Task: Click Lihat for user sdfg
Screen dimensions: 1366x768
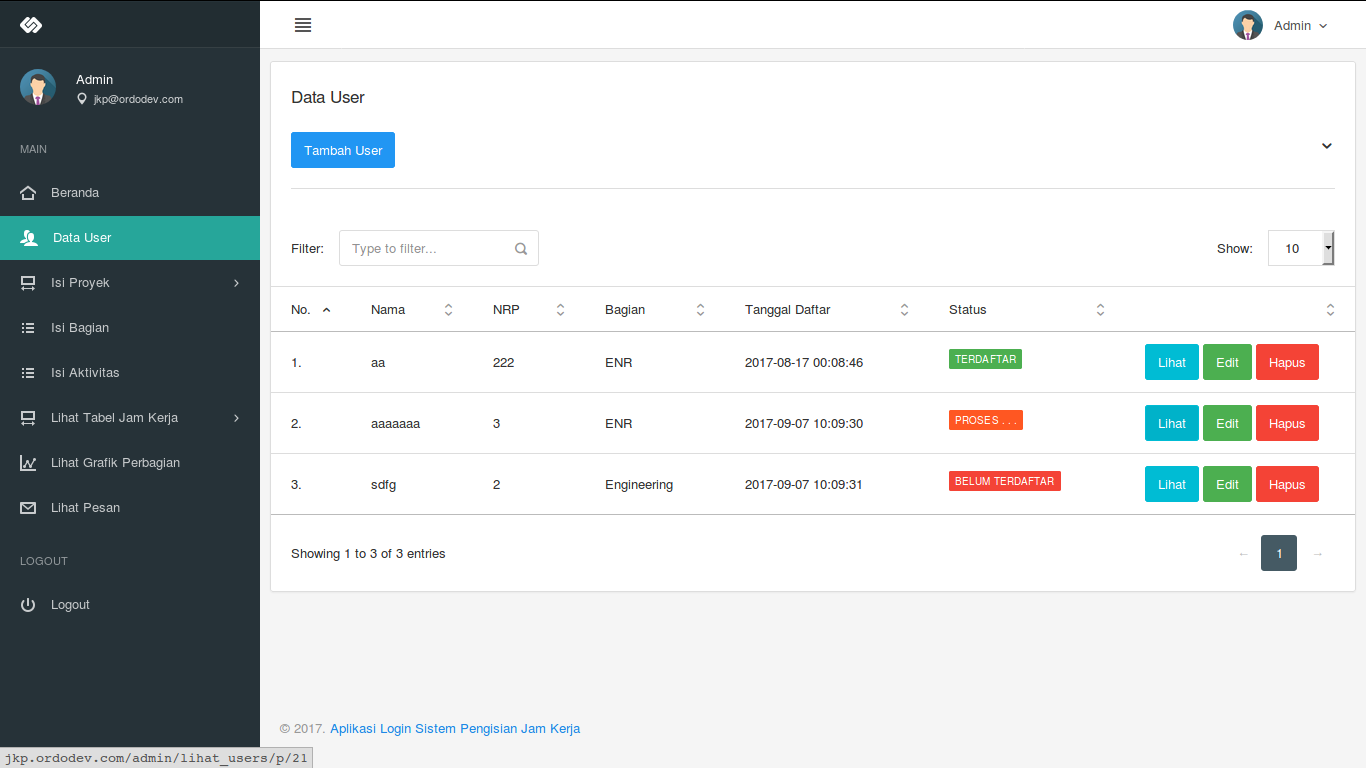Action: (x=1172, y=484)
